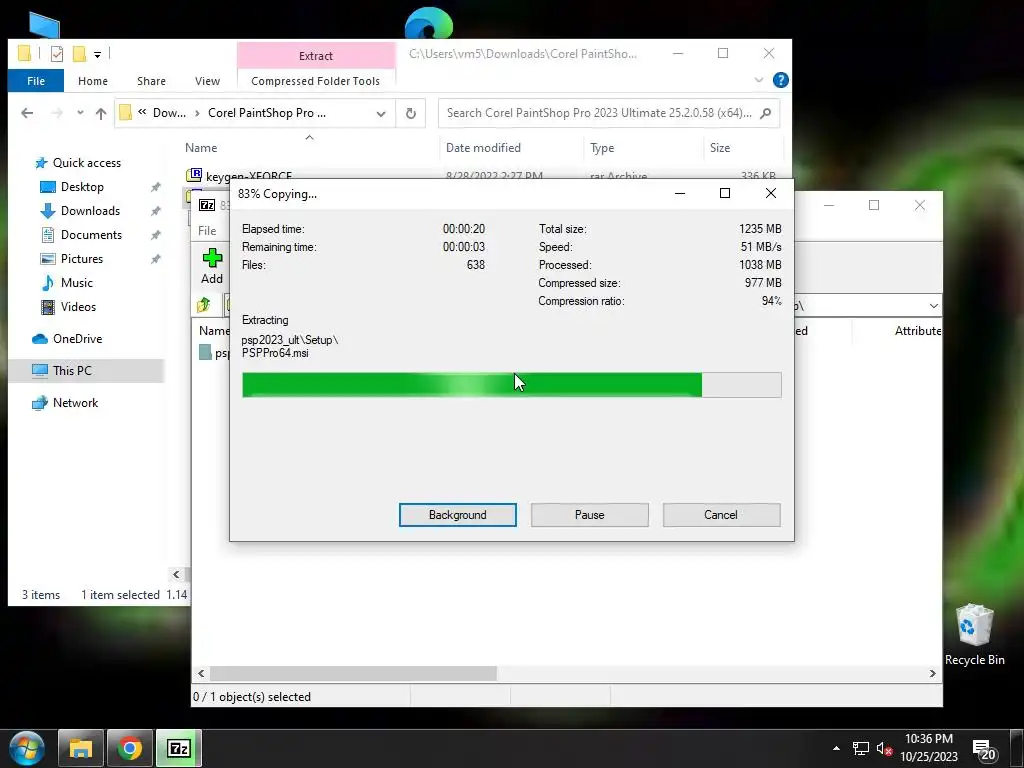Click the network tray icon

(x=861, y=749)
